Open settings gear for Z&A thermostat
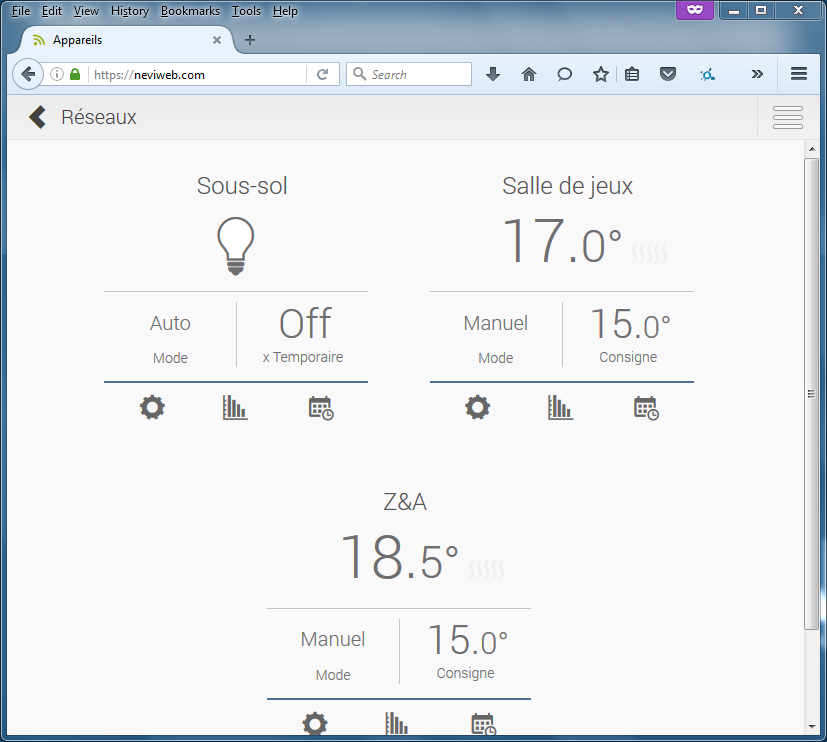The width and height of the screenshot is (827, 742). pos(315,723)
